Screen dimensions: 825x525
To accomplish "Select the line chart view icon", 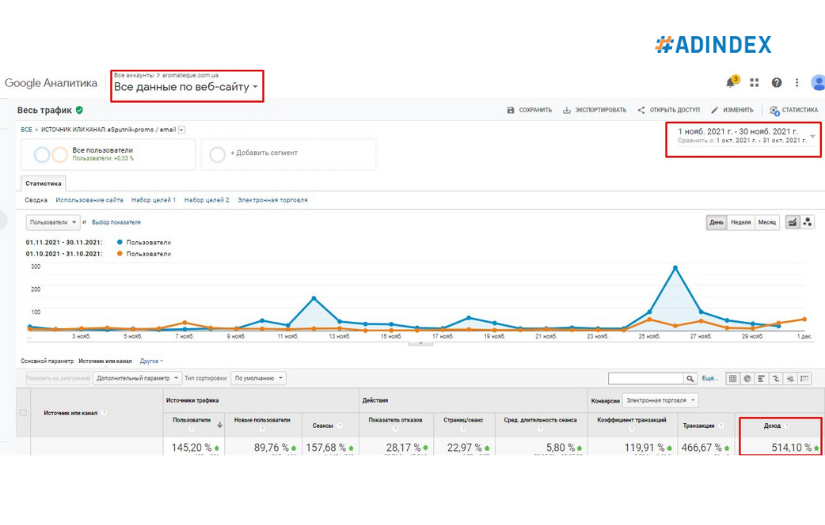I will pyautogui.click(x=792, y=223).
